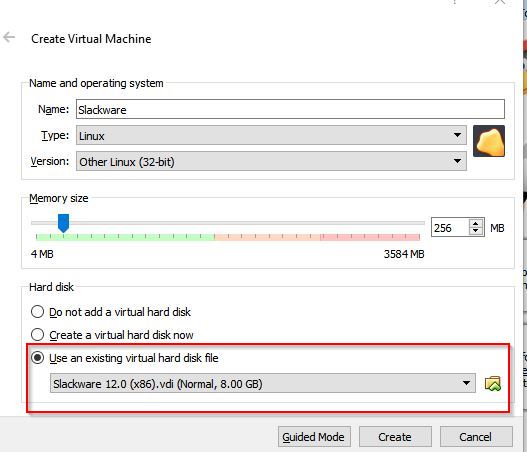Image resolution: width=527 pixels, height=452 pixels.
Task: Click the memory size slider handle
Action: [63, 223]
